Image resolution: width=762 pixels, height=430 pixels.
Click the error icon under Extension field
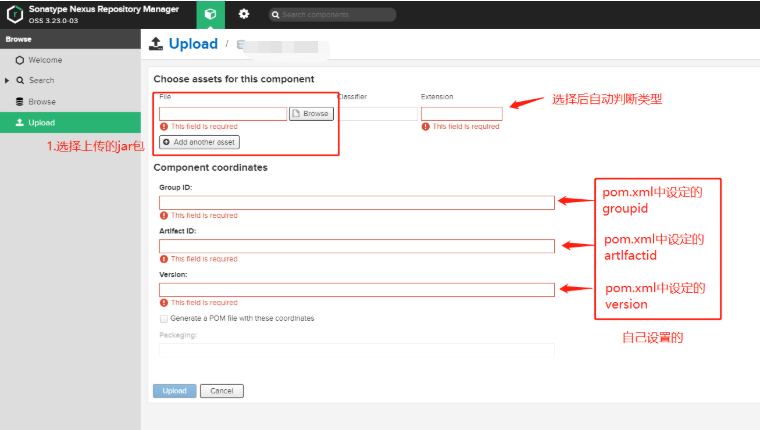coord(426,126)
